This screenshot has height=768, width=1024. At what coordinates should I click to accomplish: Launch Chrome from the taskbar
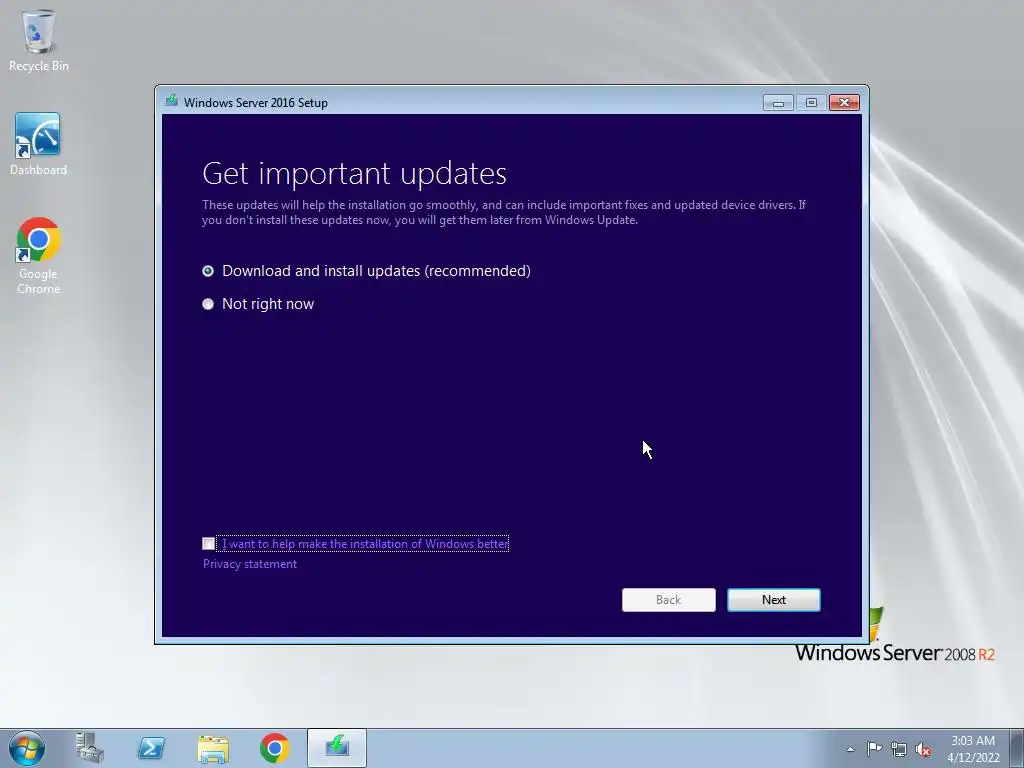275,748
